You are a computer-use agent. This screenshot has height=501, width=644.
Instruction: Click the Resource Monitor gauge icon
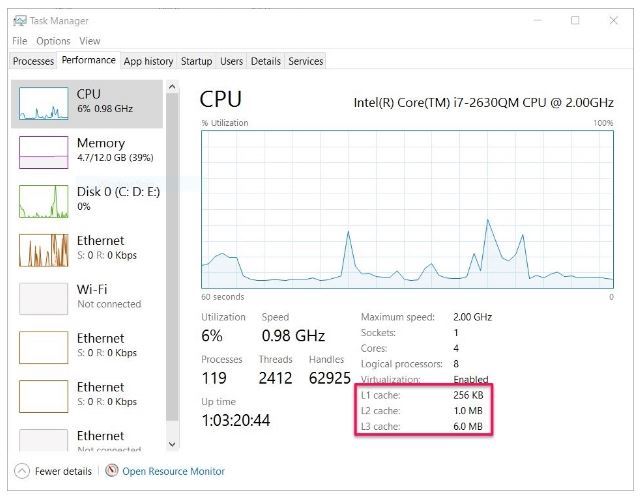click(x=111, y=471)
